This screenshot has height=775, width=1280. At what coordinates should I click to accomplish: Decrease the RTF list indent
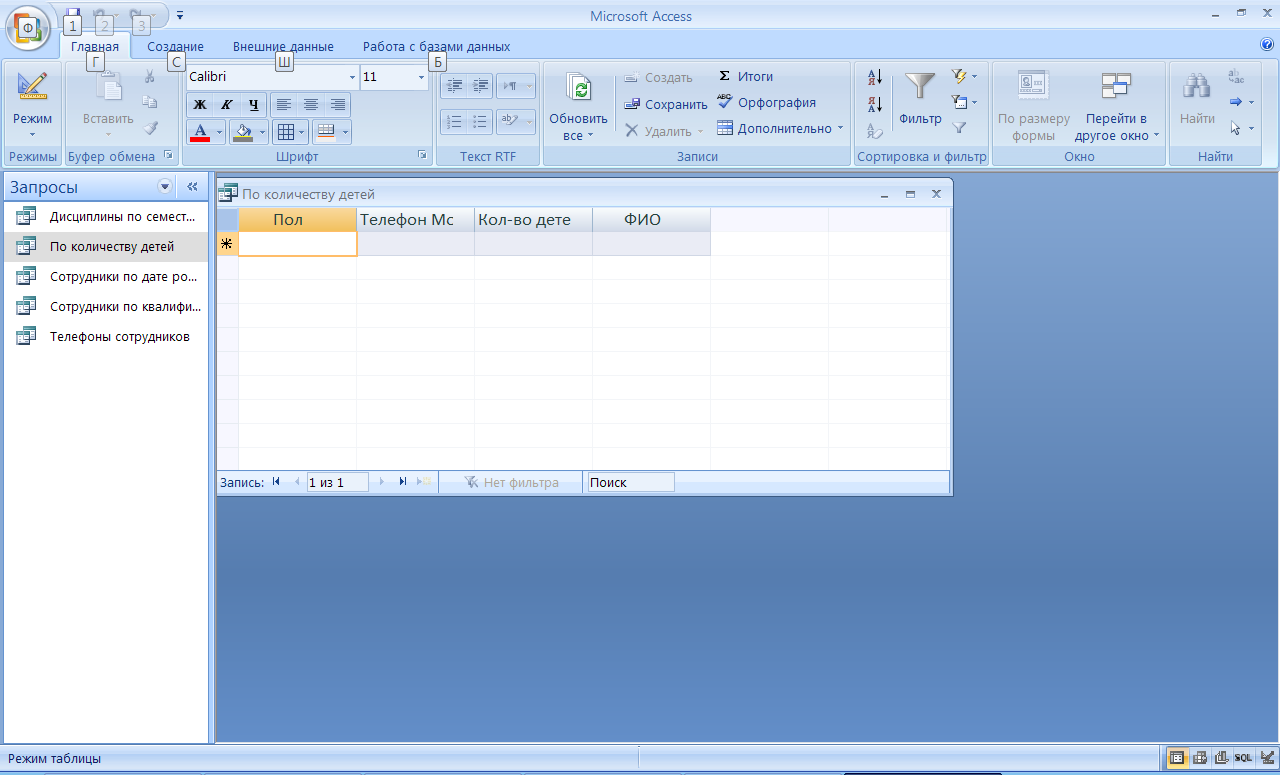point(454,86)
